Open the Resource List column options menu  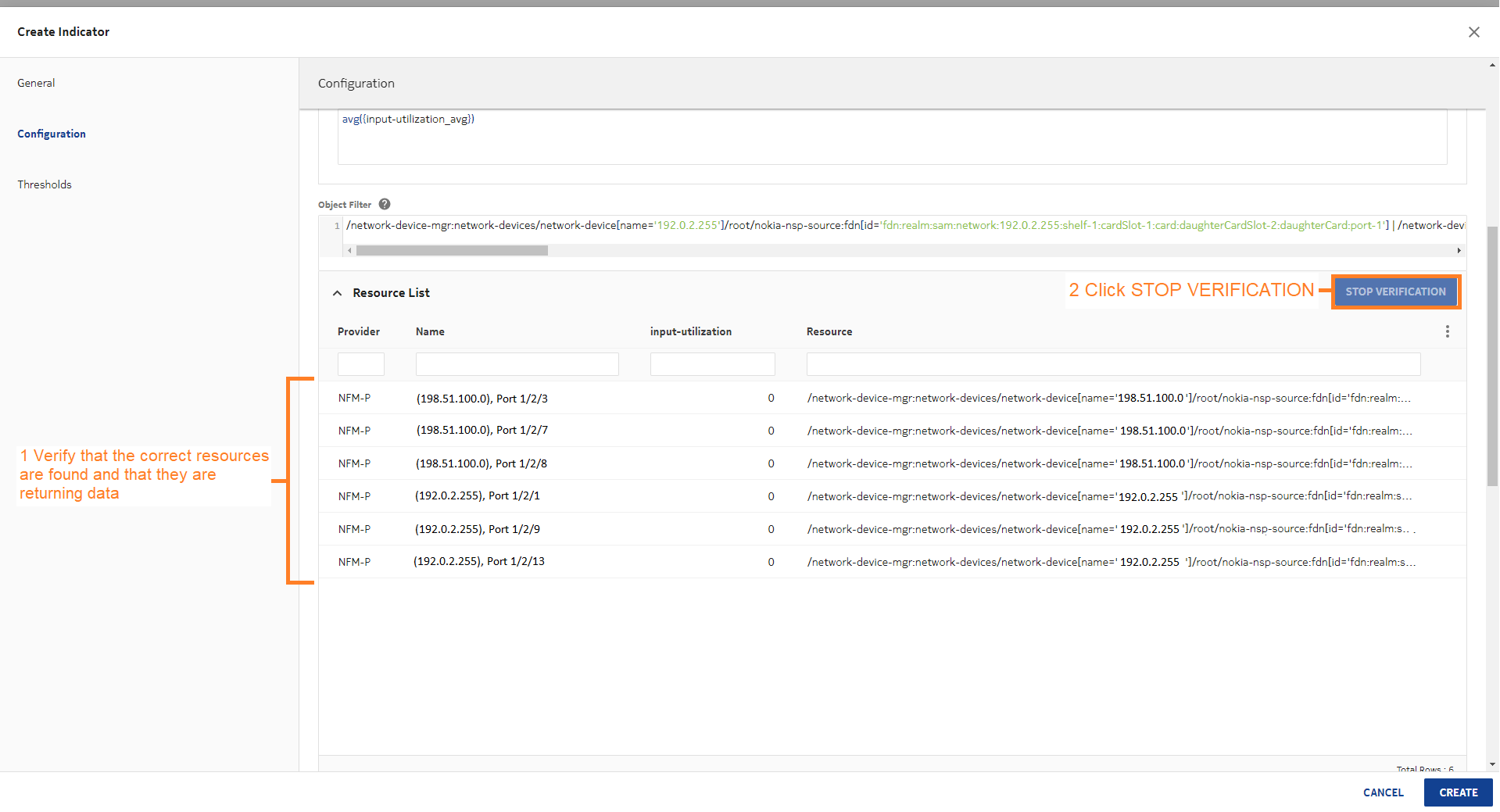pos(1447,331)
